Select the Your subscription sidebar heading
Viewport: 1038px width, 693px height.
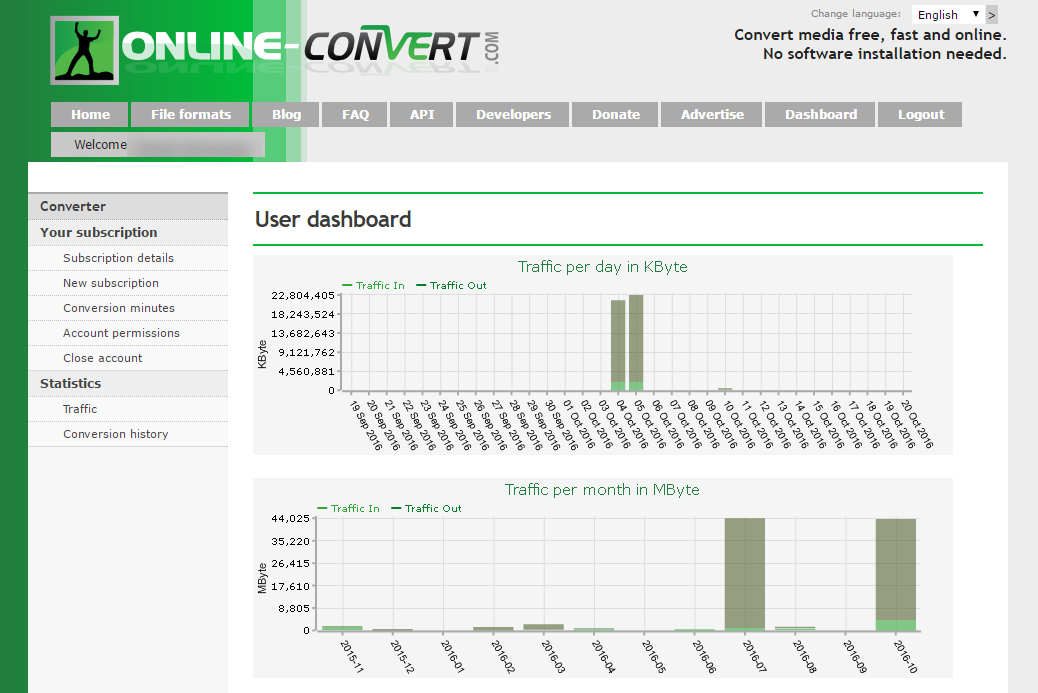tap(128, 232)
